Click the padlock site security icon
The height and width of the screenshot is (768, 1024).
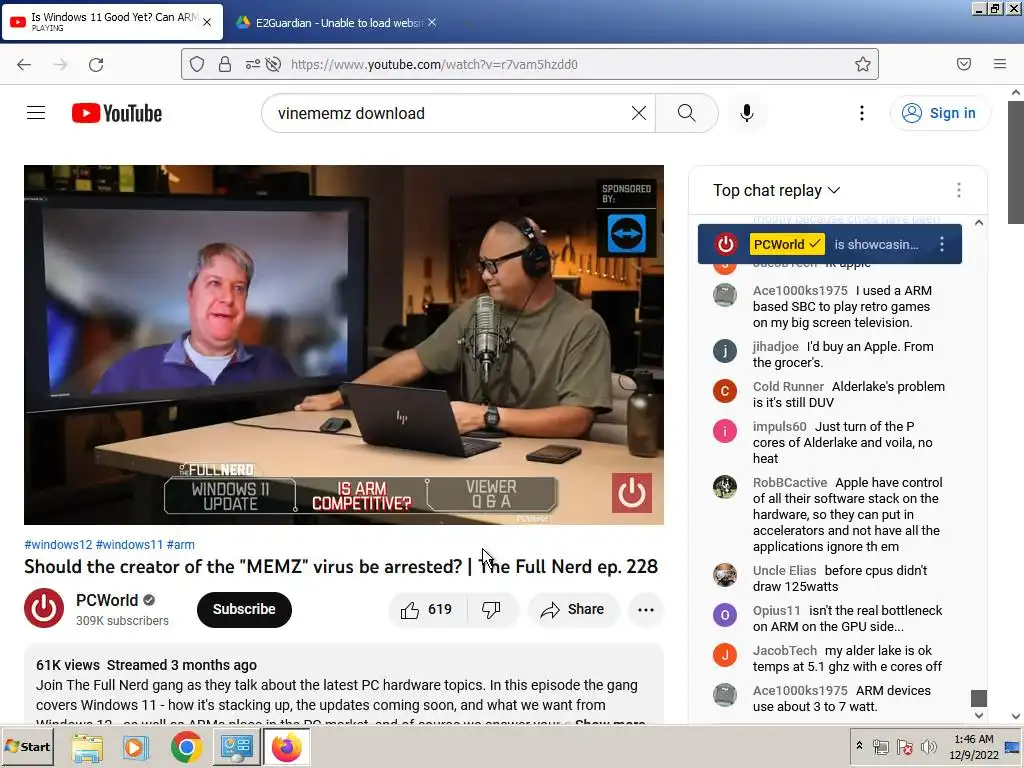225,64
